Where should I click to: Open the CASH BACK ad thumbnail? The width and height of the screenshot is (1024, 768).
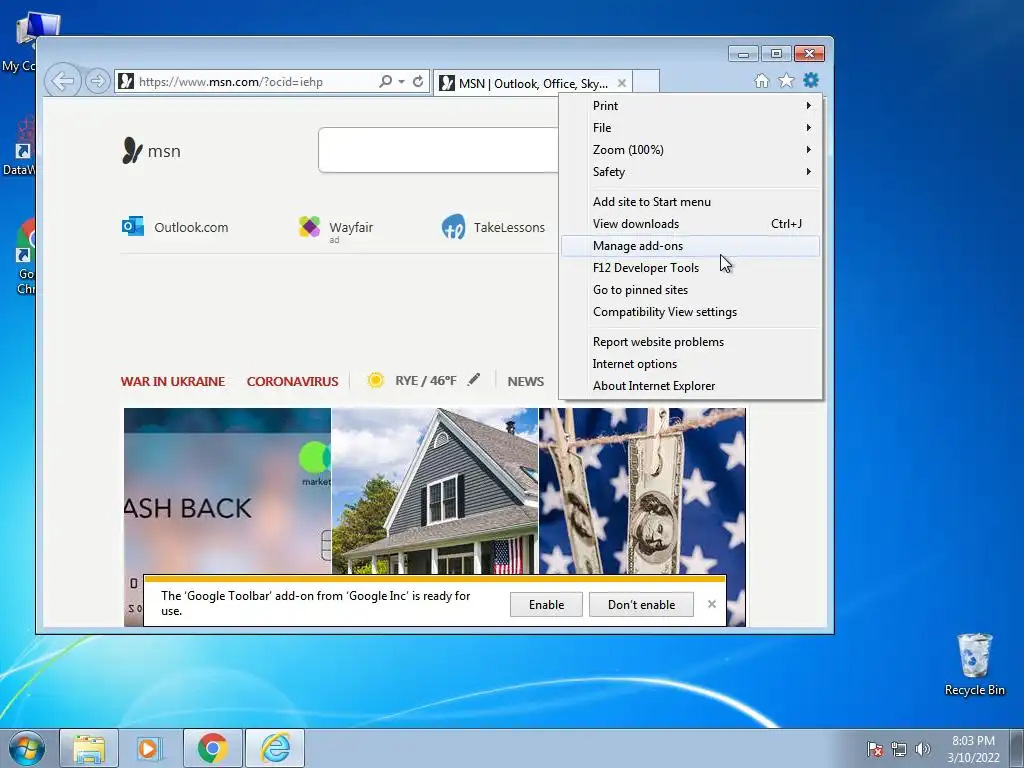(227, 491)
